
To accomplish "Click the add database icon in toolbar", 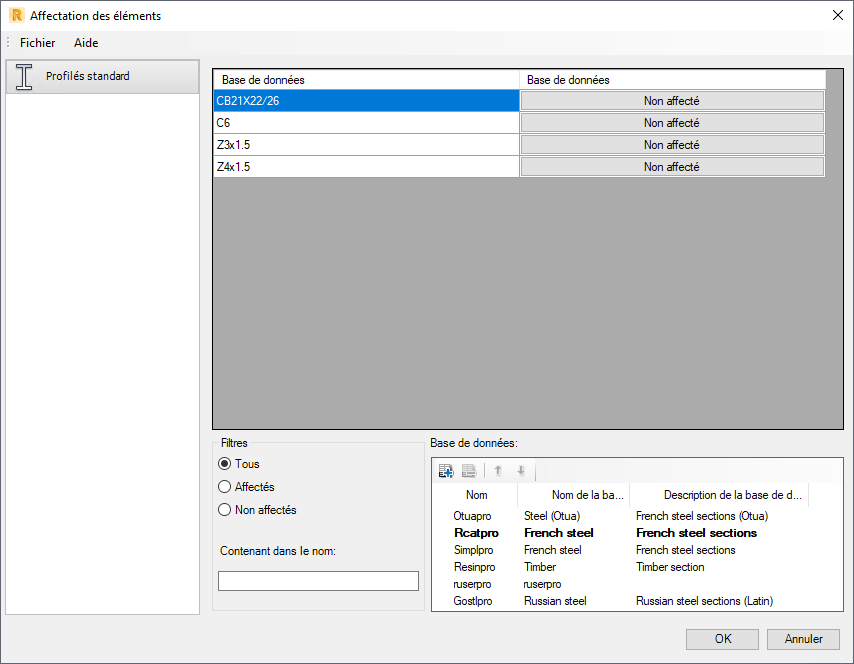I will (x=446, y=471).
